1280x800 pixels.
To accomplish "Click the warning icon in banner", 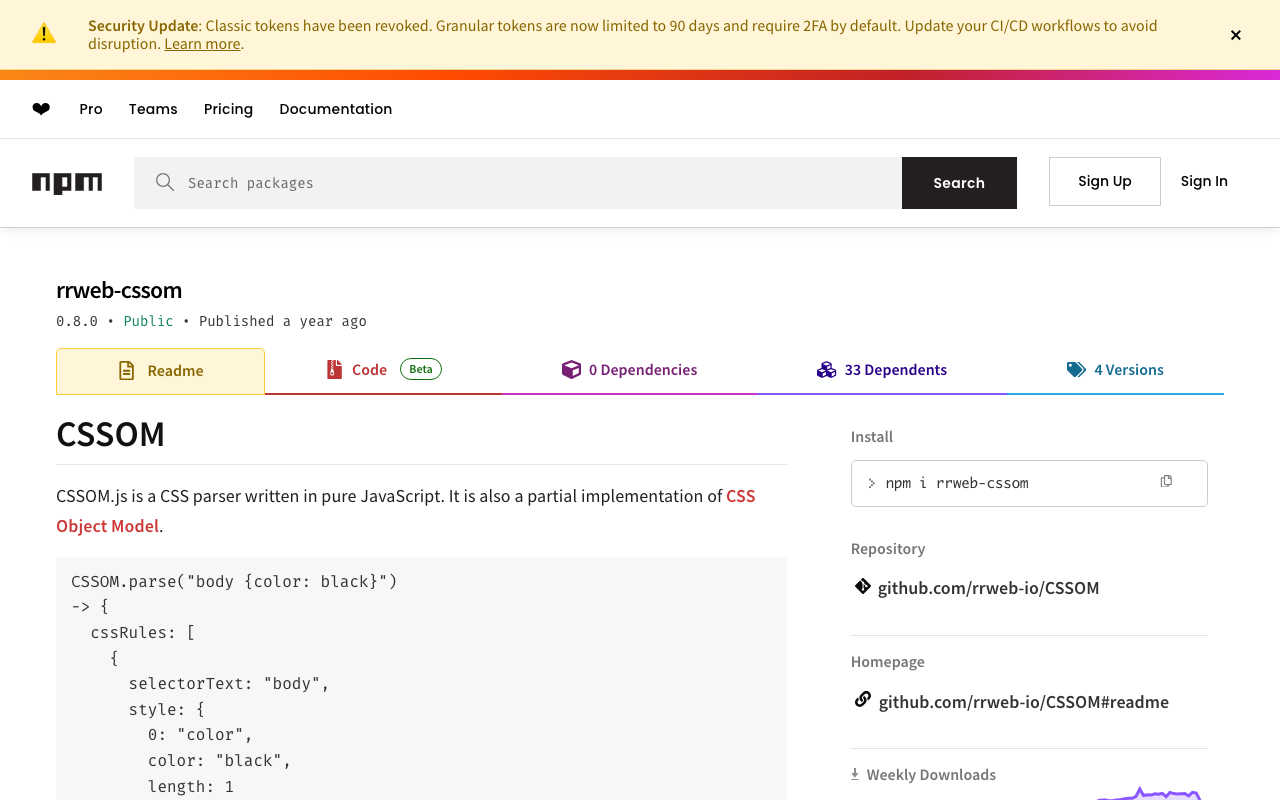I will [x=44, y=34].
